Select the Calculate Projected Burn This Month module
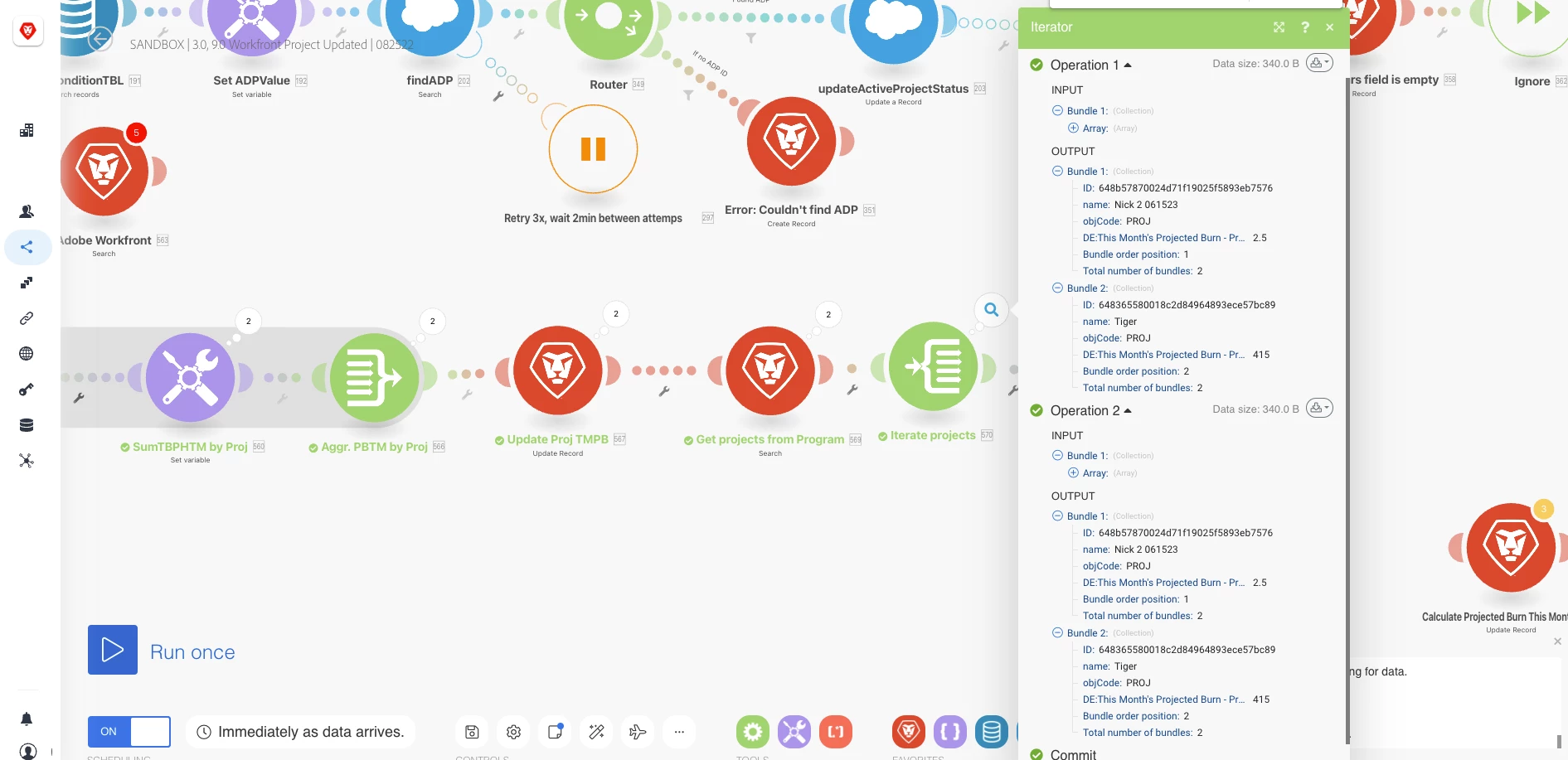Image resolution: width=1568 pixels, height=760 pixels. click(1511, 547)
